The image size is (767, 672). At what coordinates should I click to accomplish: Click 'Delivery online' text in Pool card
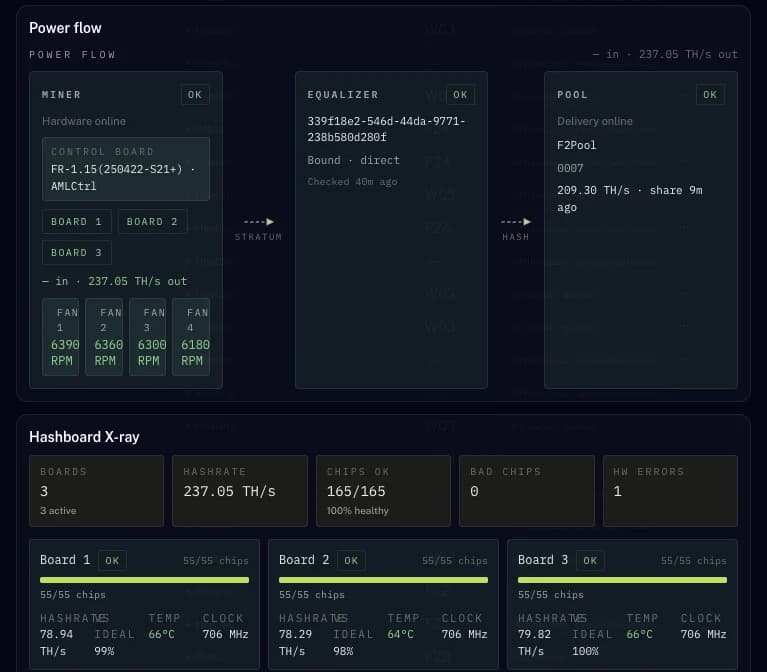click(594, 121)
